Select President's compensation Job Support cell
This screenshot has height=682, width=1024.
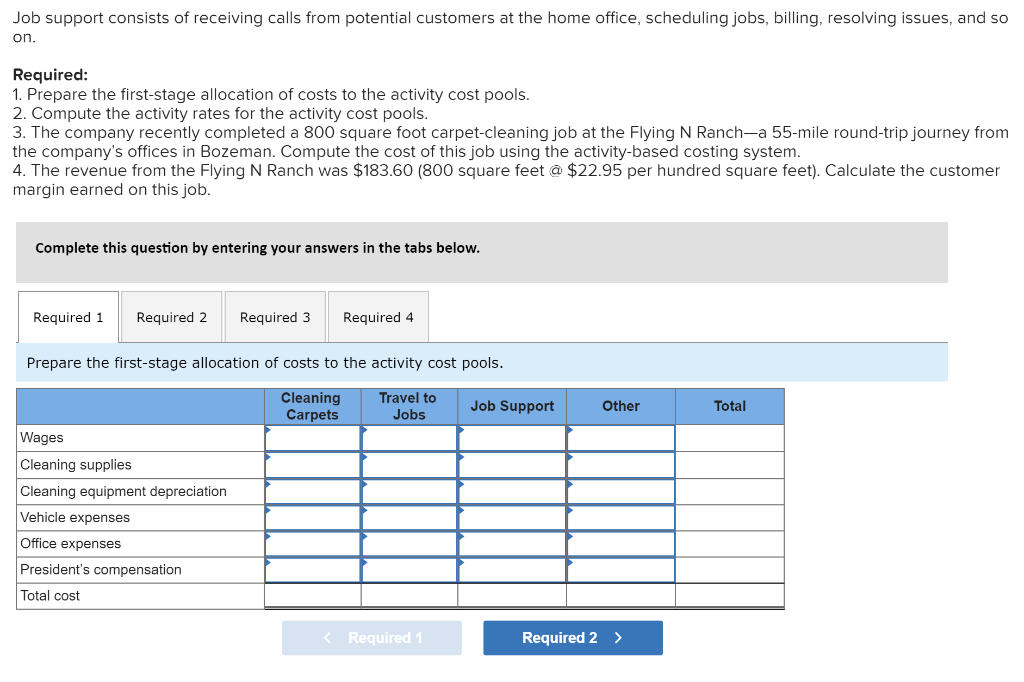click(512, 570)
